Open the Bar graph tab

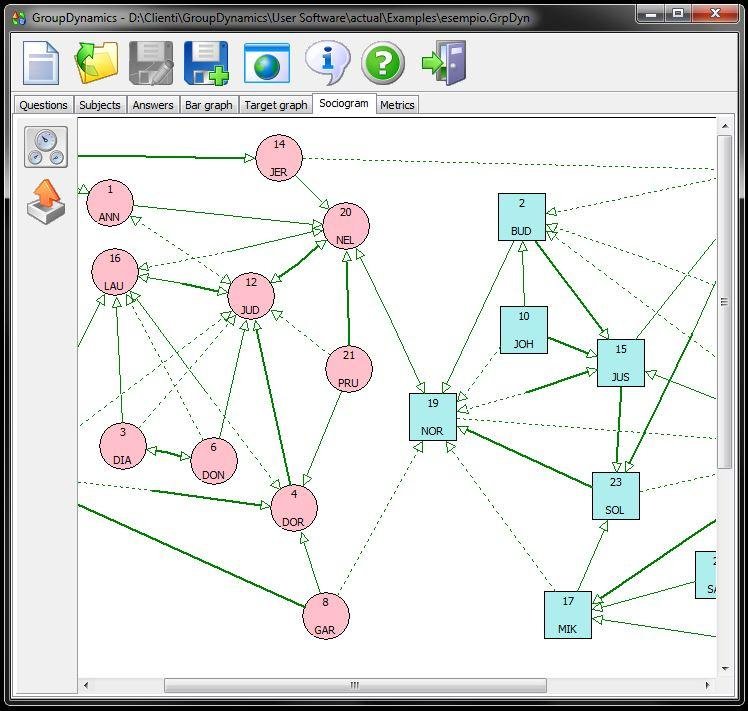coord(208,105)
